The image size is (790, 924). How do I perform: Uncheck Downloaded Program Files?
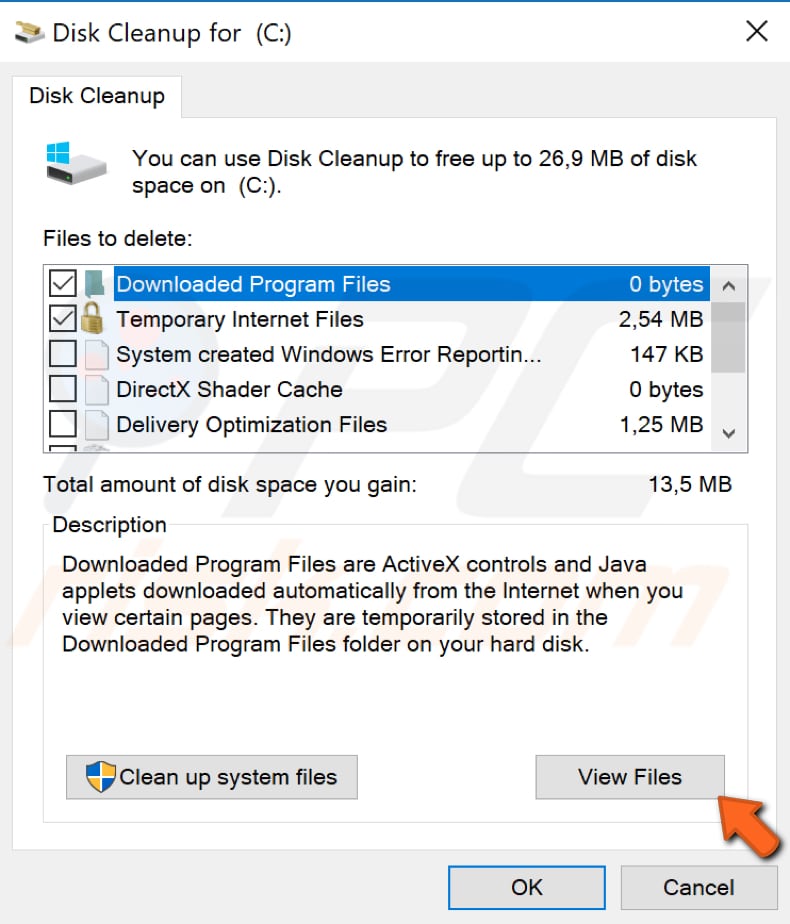[62, 283]
